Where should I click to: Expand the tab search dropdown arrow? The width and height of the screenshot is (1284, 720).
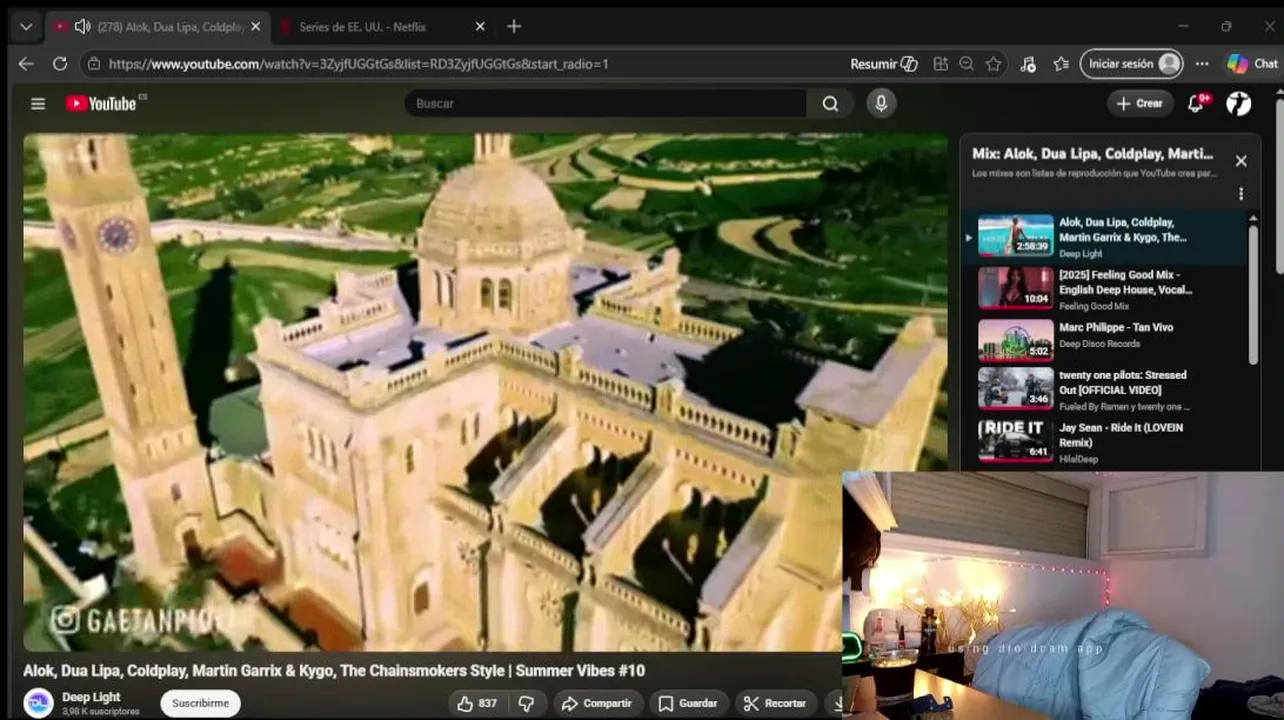pyautogui.click(x=26, y=27)
